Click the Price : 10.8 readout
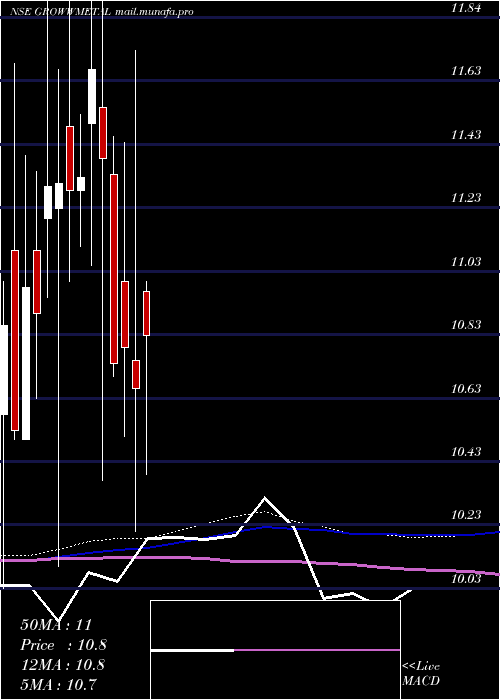Image resolution: width=500 pixels, height=700 pixels. click(x=63, y=645)
